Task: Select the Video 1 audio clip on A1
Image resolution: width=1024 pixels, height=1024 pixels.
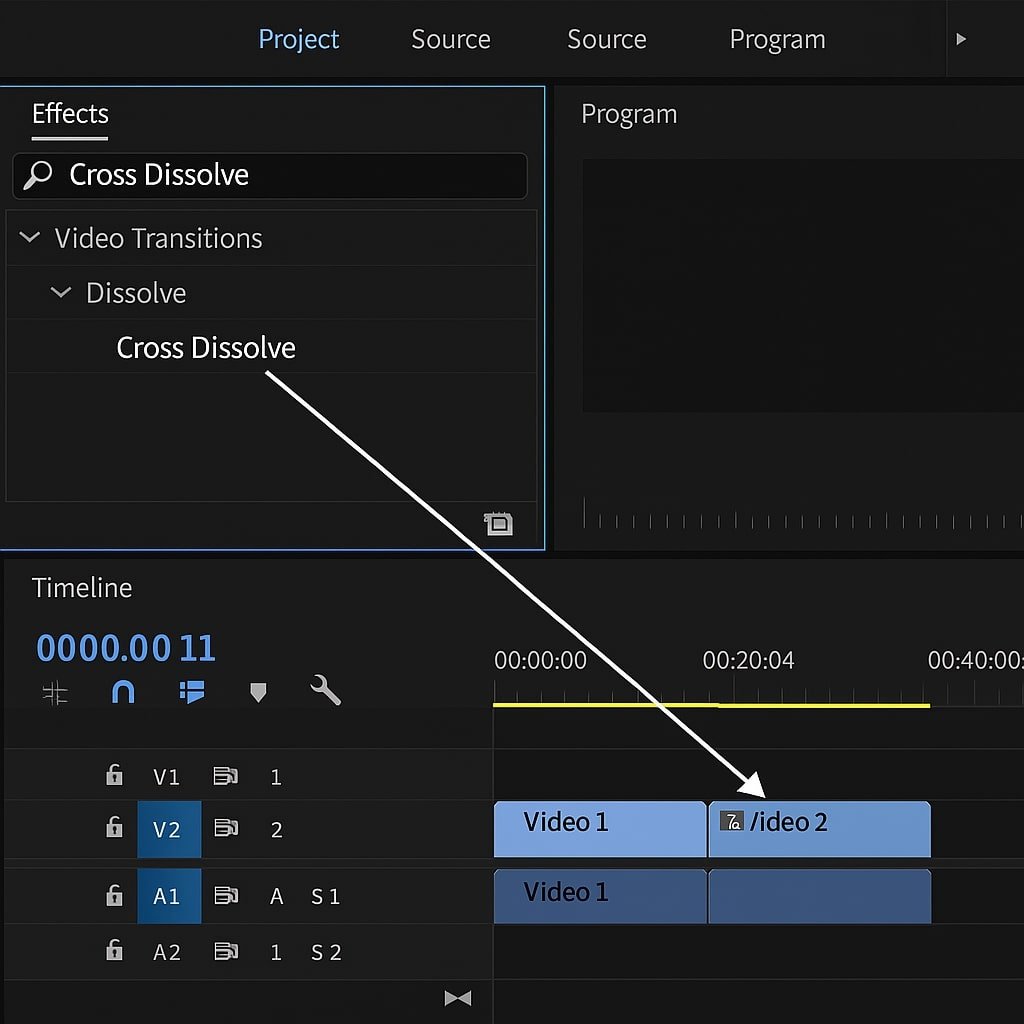Action: pyautogui.click(x=600, y=896)
